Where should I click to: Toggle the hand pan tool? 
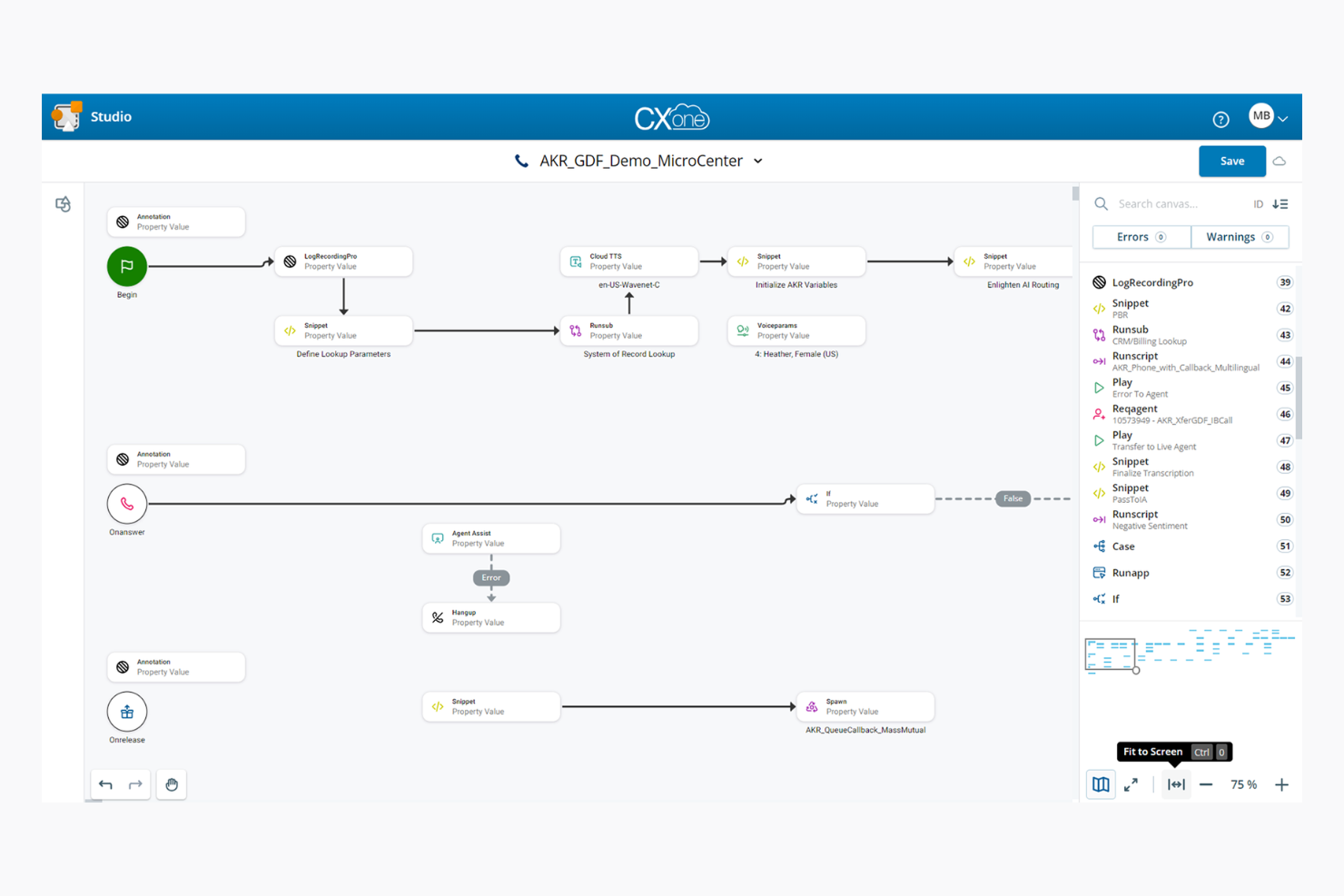(x=172, y=784)
